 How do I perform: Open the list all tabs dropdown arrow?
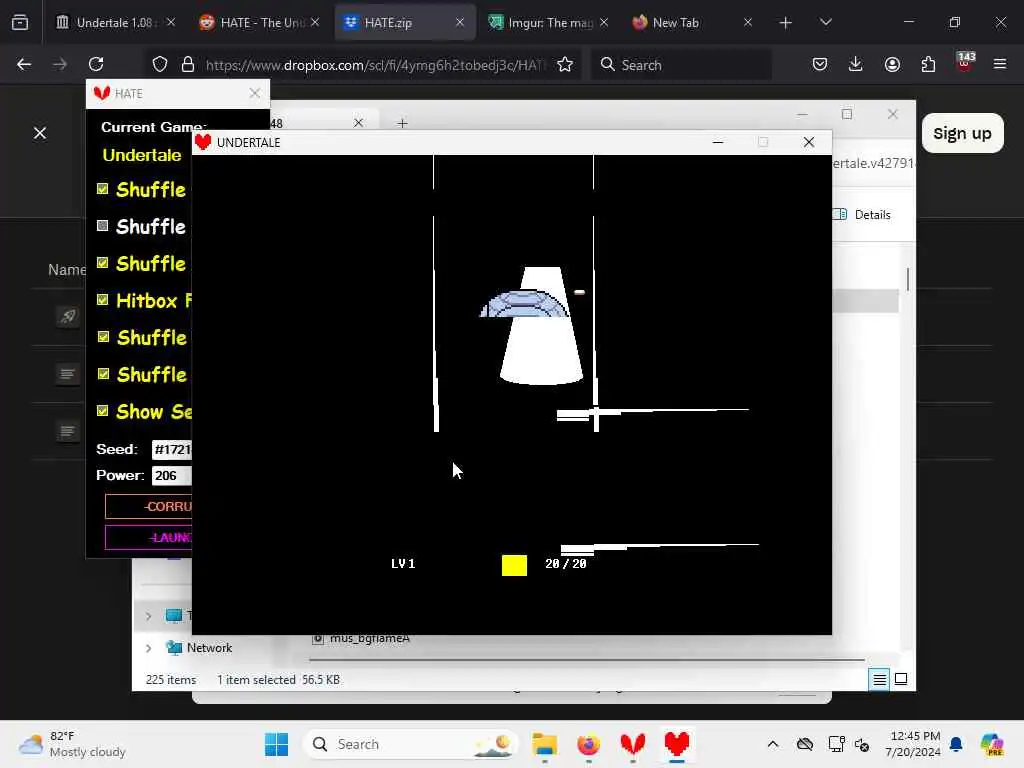tap(825, 22)
